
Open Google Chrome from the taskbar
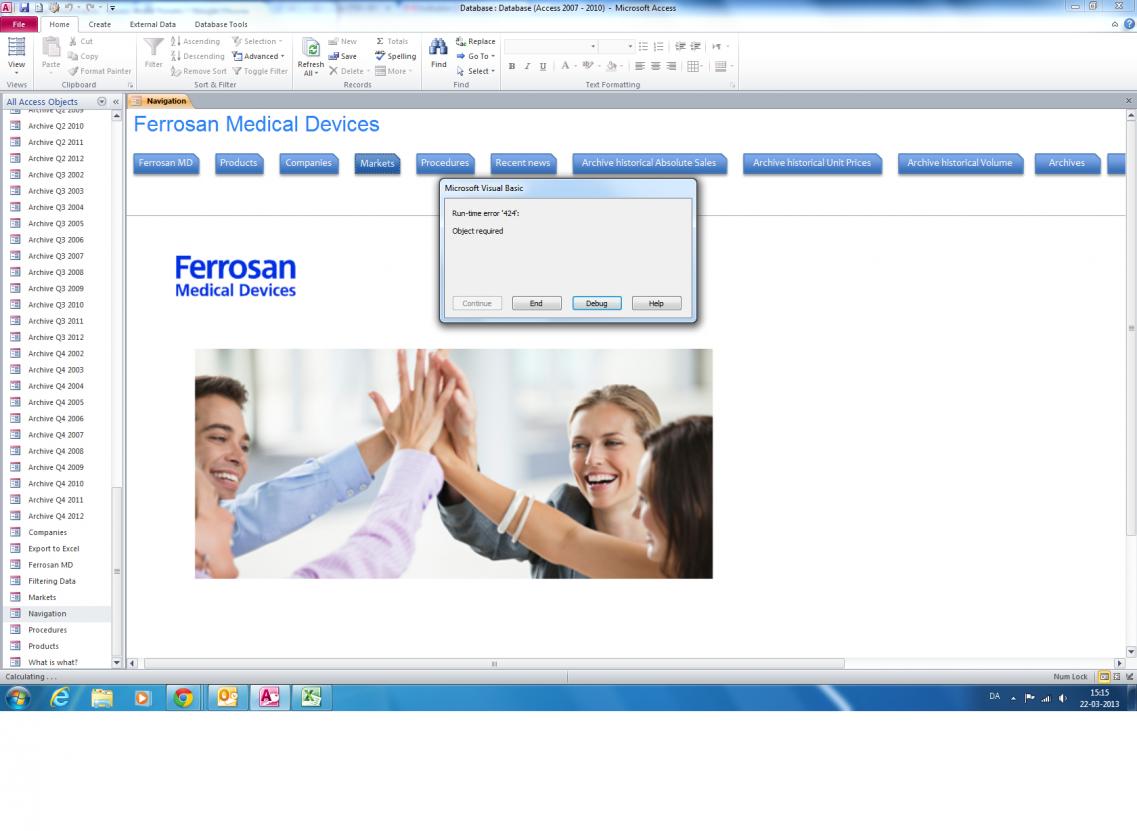point(183,698)
